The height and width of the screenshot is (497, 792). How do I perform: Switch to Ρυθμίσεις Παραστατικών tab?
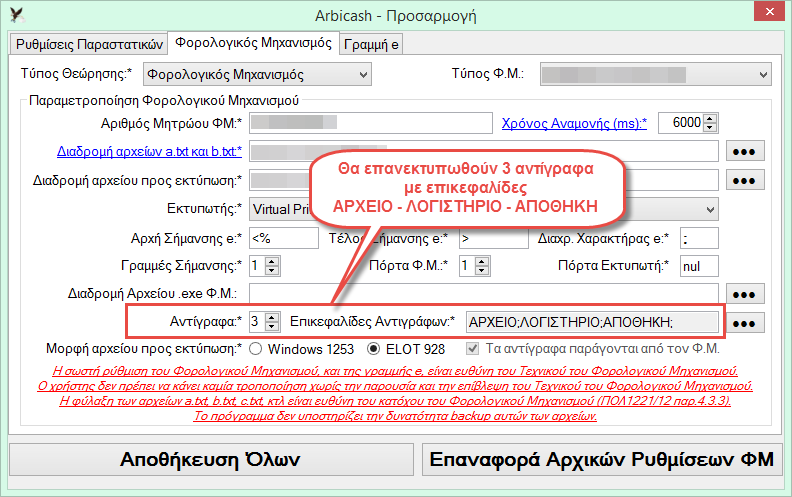click(x=89, y=44)
